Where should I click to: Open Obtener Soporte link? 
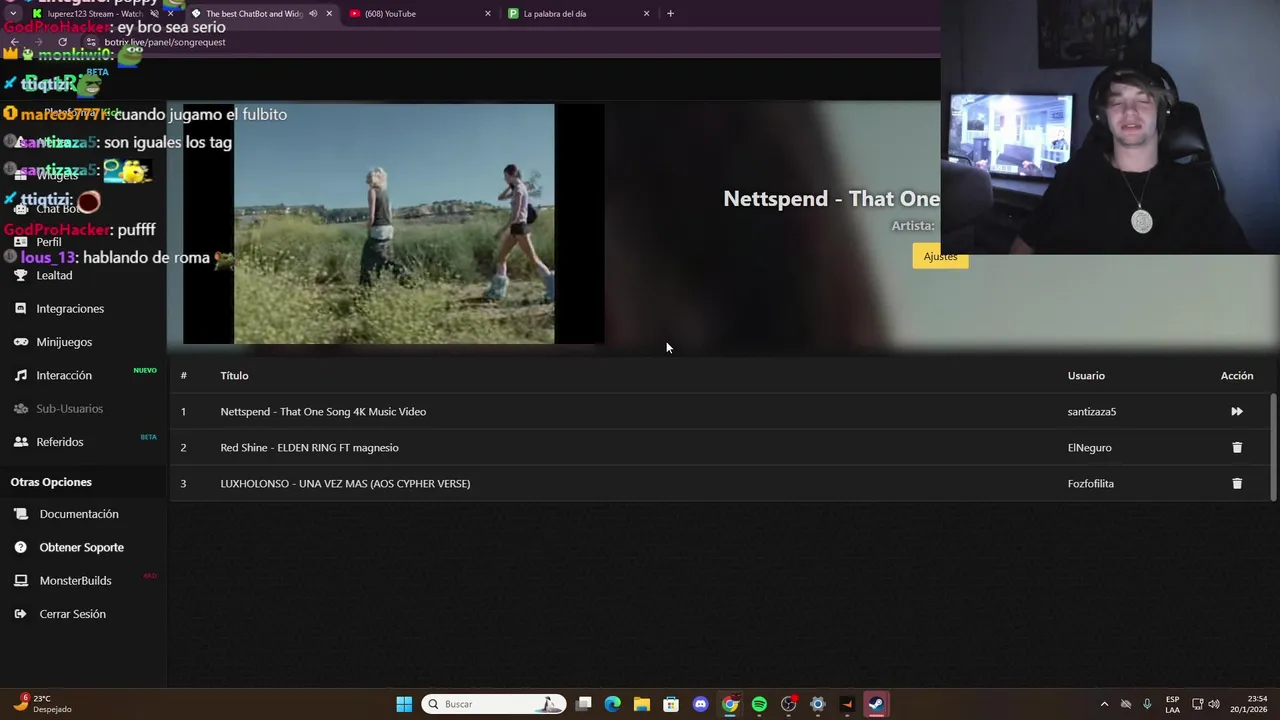[x=82, y=547]
